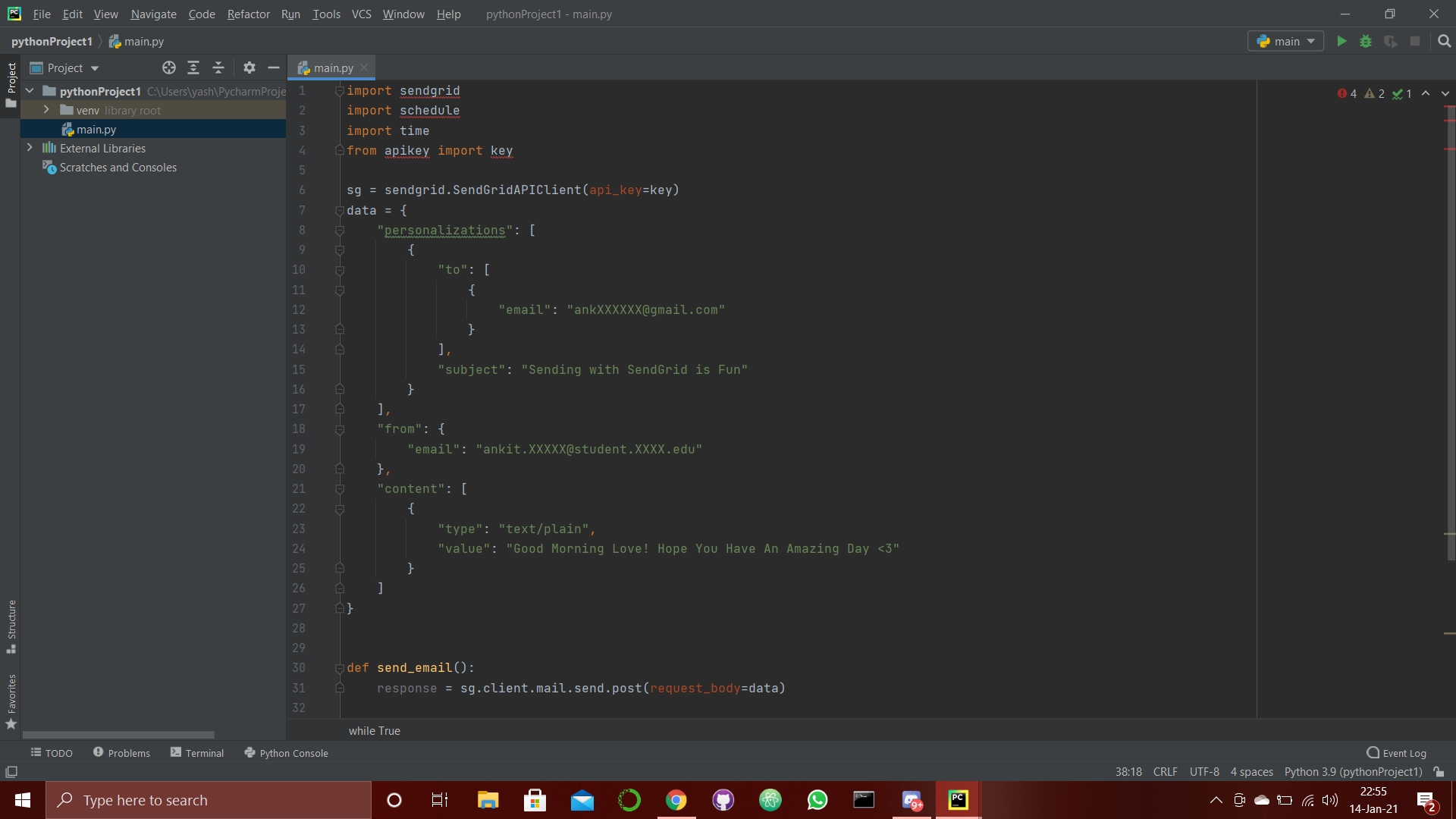The width and height of the screenshot is (1456, 819).
Task: Toggle the Favorites side tool window
Action: pos(11,701)
